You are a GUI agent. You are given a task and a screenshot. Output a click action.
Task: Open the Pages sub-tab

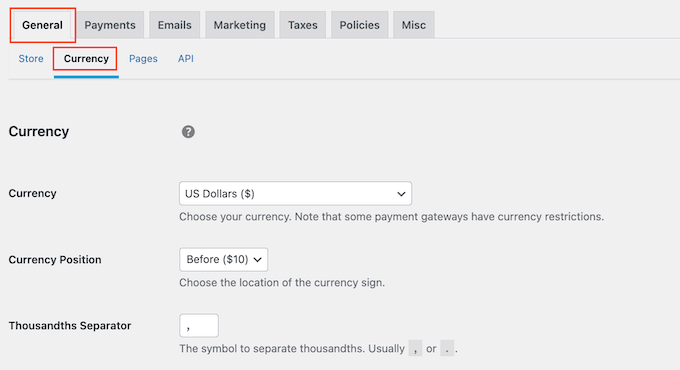click(x=143, y=59)
